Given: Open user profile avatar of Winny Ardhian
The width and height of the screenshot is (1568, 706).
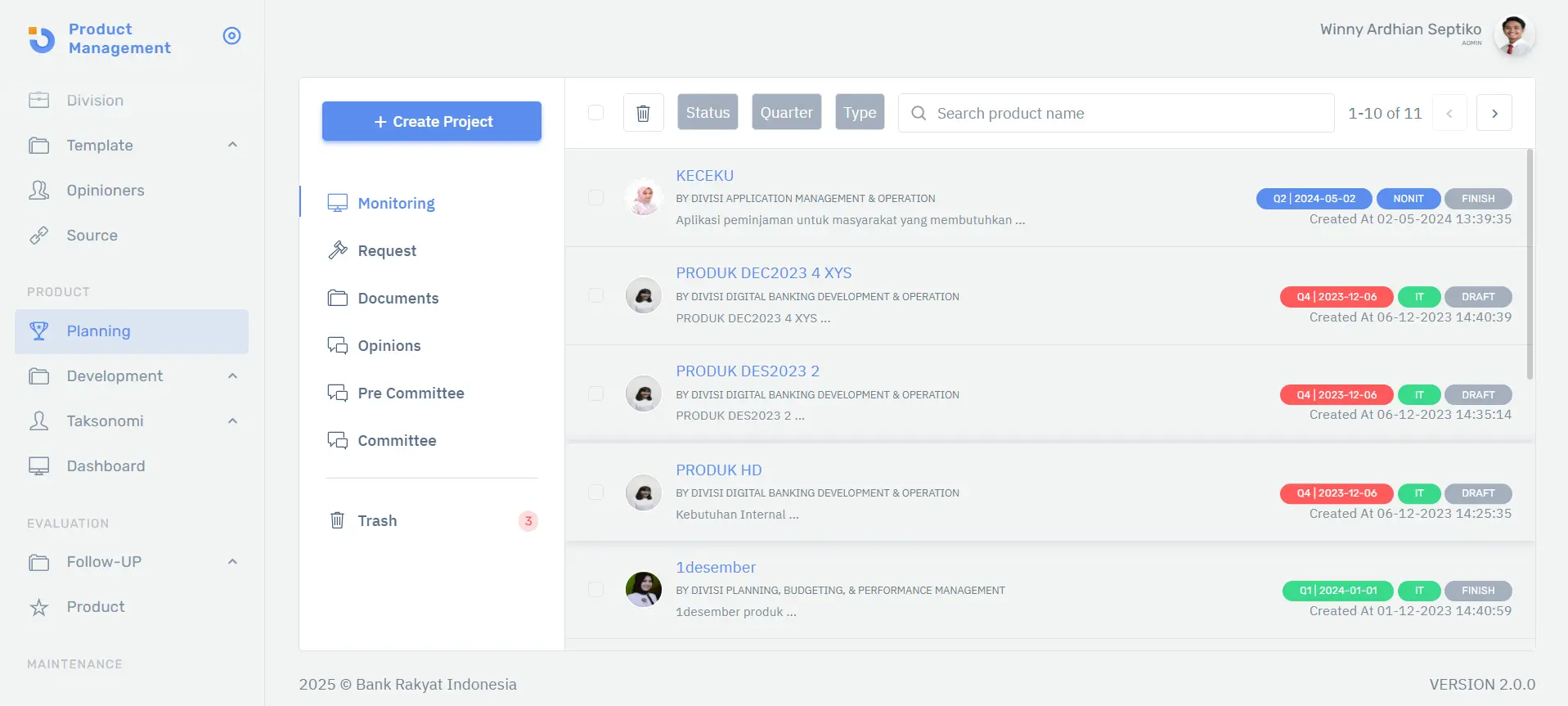Looking at the screenshot, I should 1513,36.
